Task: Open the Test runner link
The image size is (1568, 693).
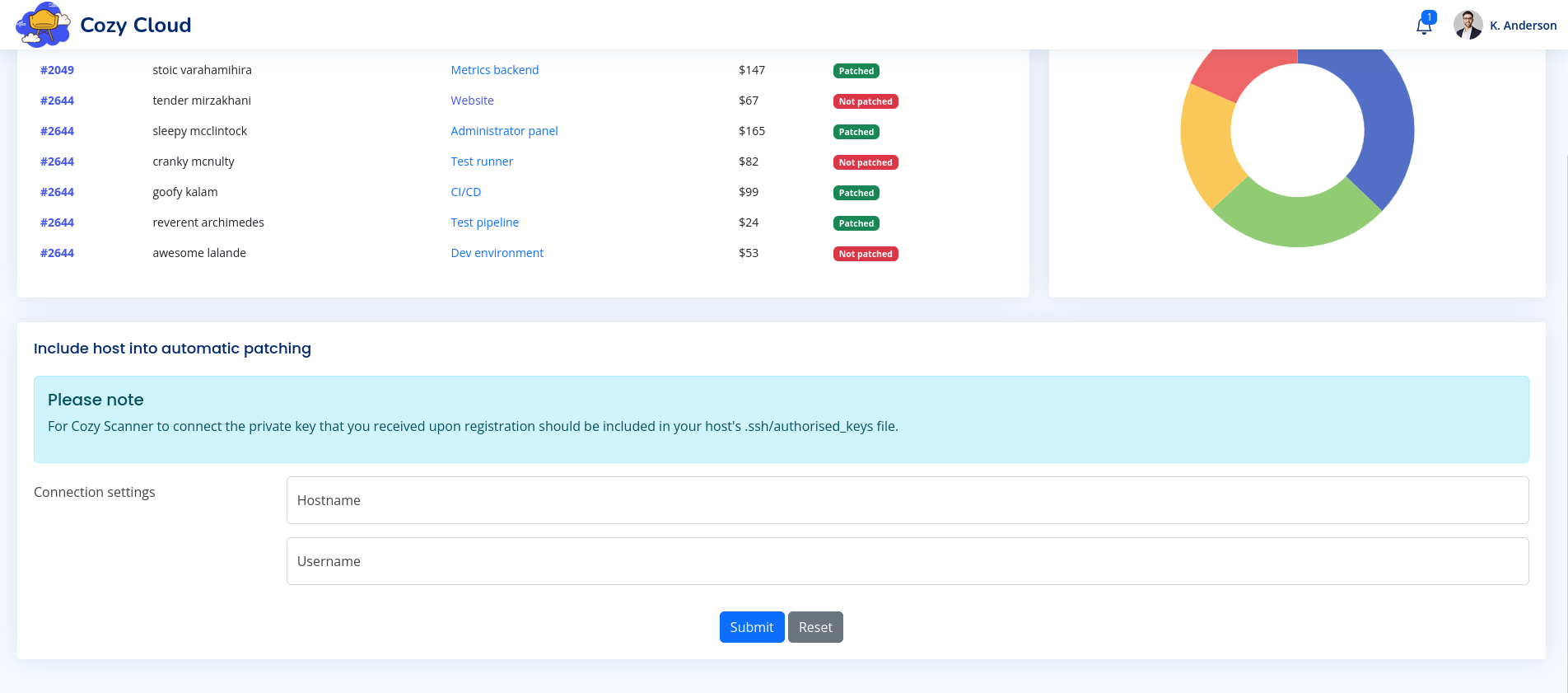Action: (x=482, y=162)
